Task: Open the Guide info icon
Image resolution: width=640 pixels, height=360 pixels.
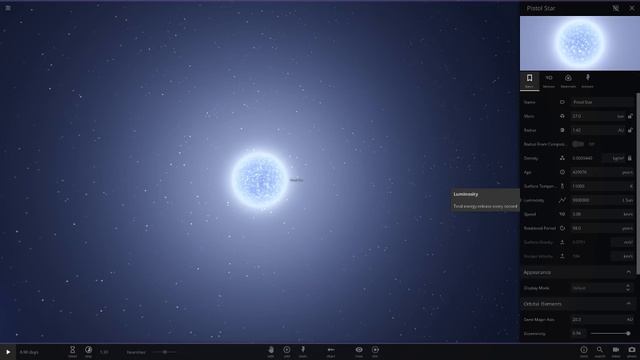Action: [x=584, y=351]
